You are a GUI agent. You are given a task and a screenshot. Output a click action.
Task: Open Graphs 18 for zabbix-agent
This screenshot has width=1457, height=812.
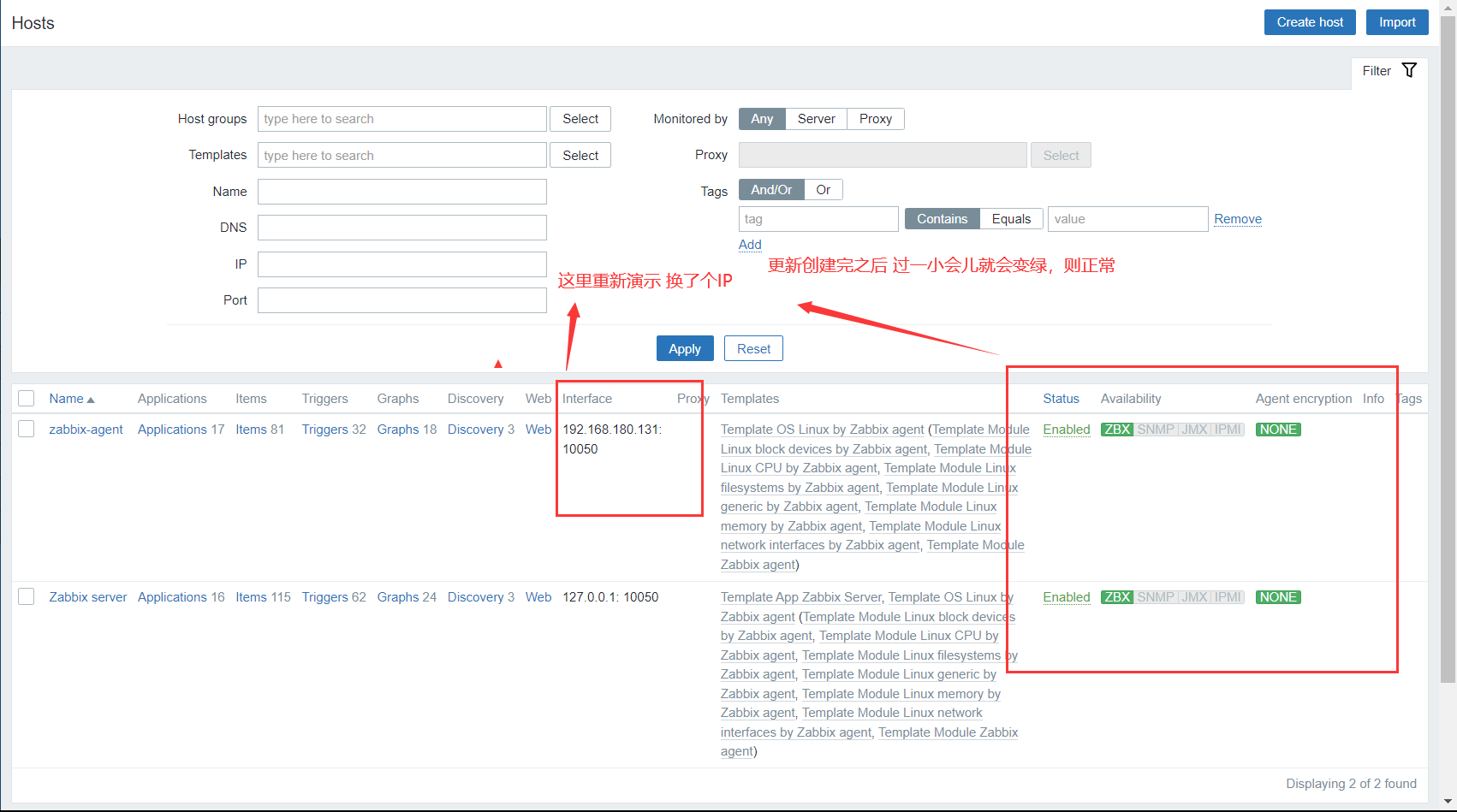click(398, 430)
